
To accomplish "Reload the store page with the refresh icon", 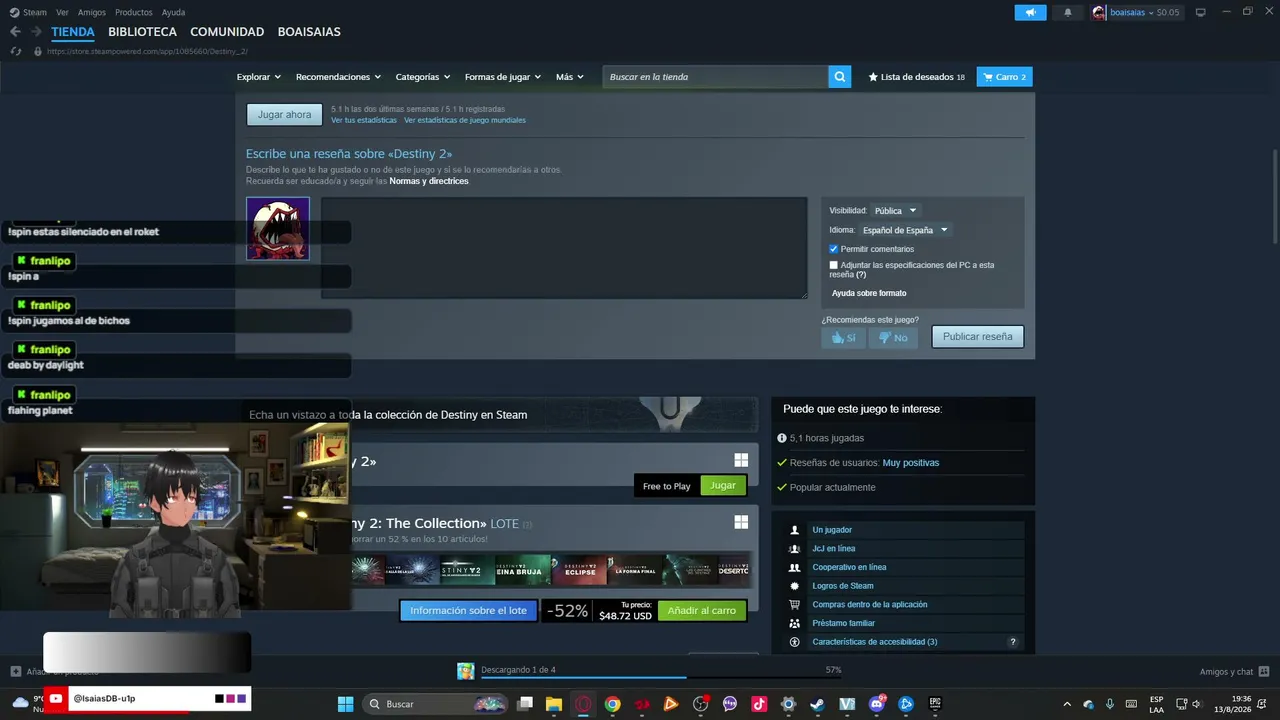I will [x=16, y=51].
